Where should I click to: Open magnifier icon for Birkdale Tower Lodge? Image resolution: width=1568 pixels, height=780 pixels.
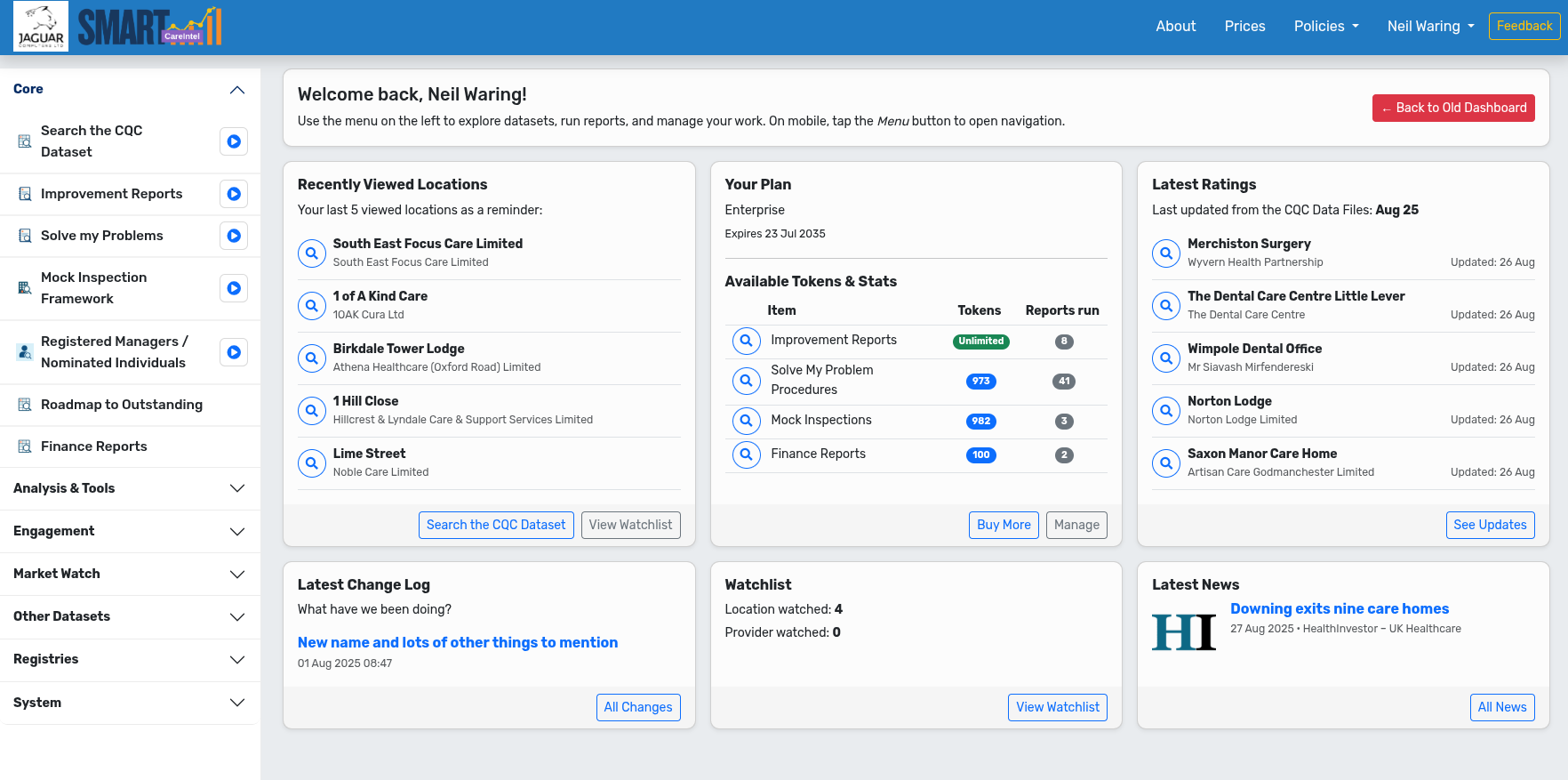311,358
